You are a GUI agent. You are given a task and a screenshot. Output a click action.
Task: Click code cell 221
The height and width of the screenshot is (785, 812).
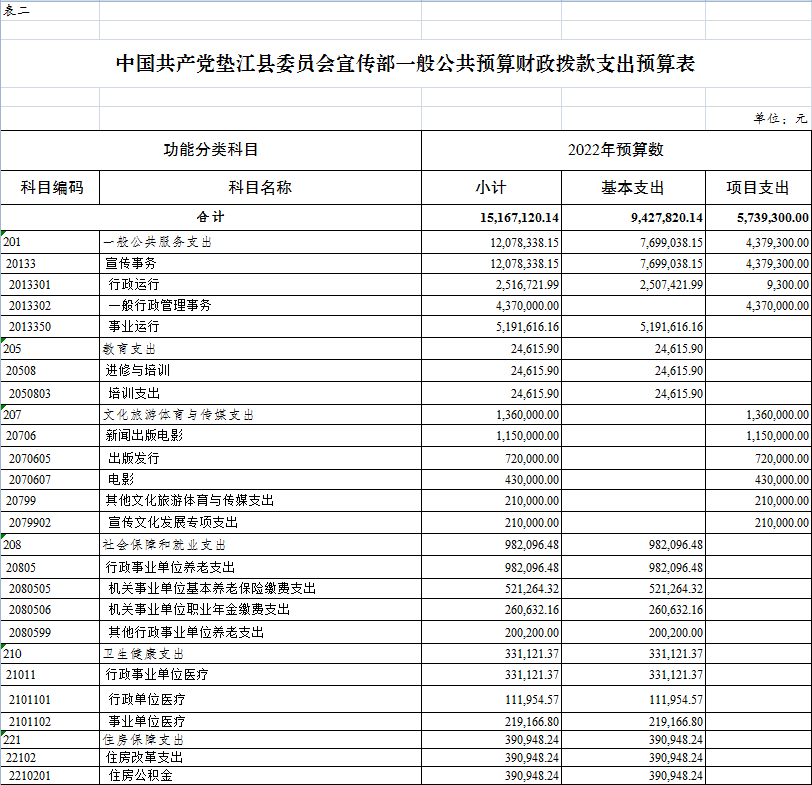click(50, 739)
